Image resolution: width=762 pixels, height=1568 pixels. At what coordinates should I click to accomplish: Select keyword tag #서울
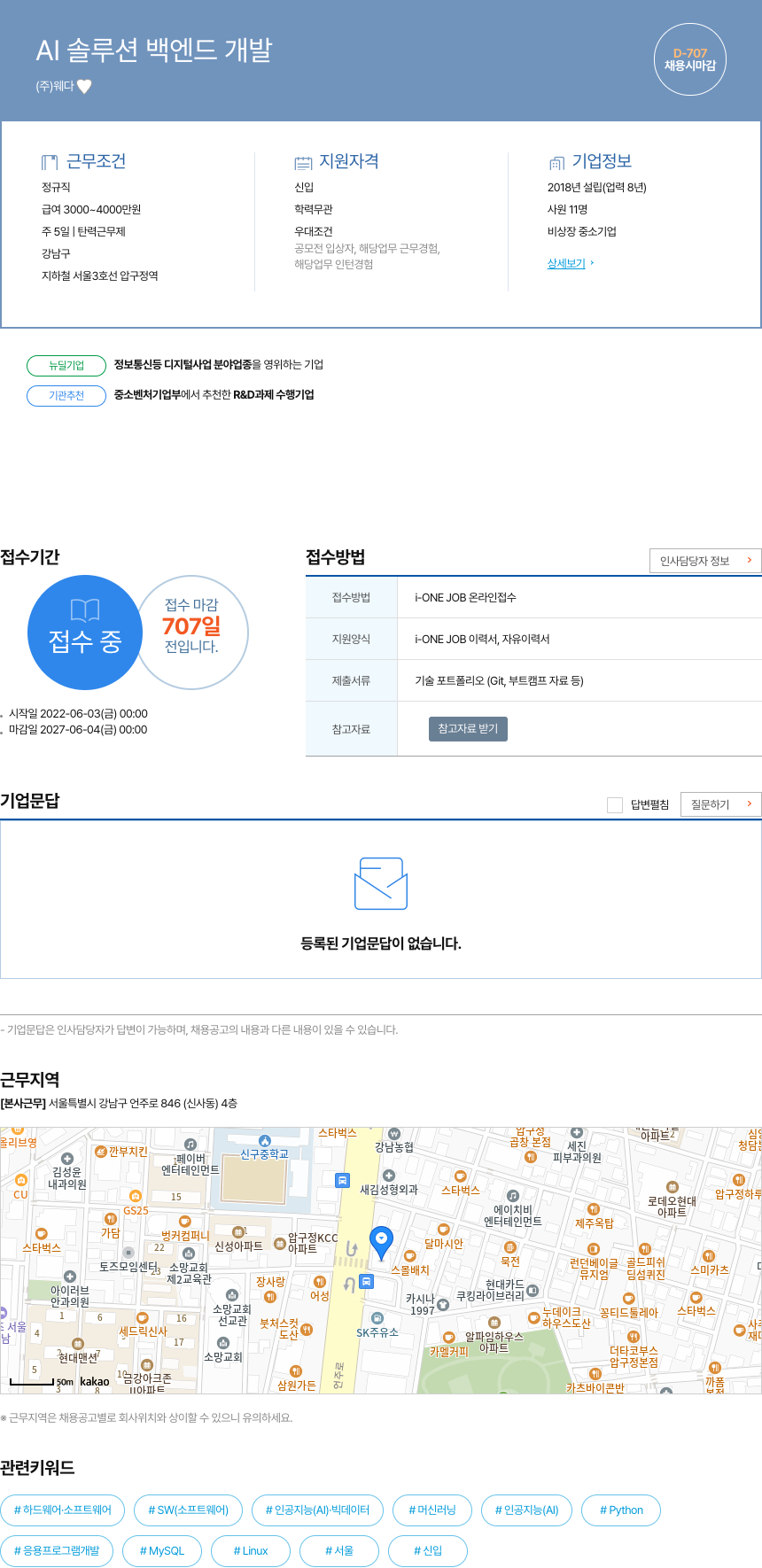339,1550
